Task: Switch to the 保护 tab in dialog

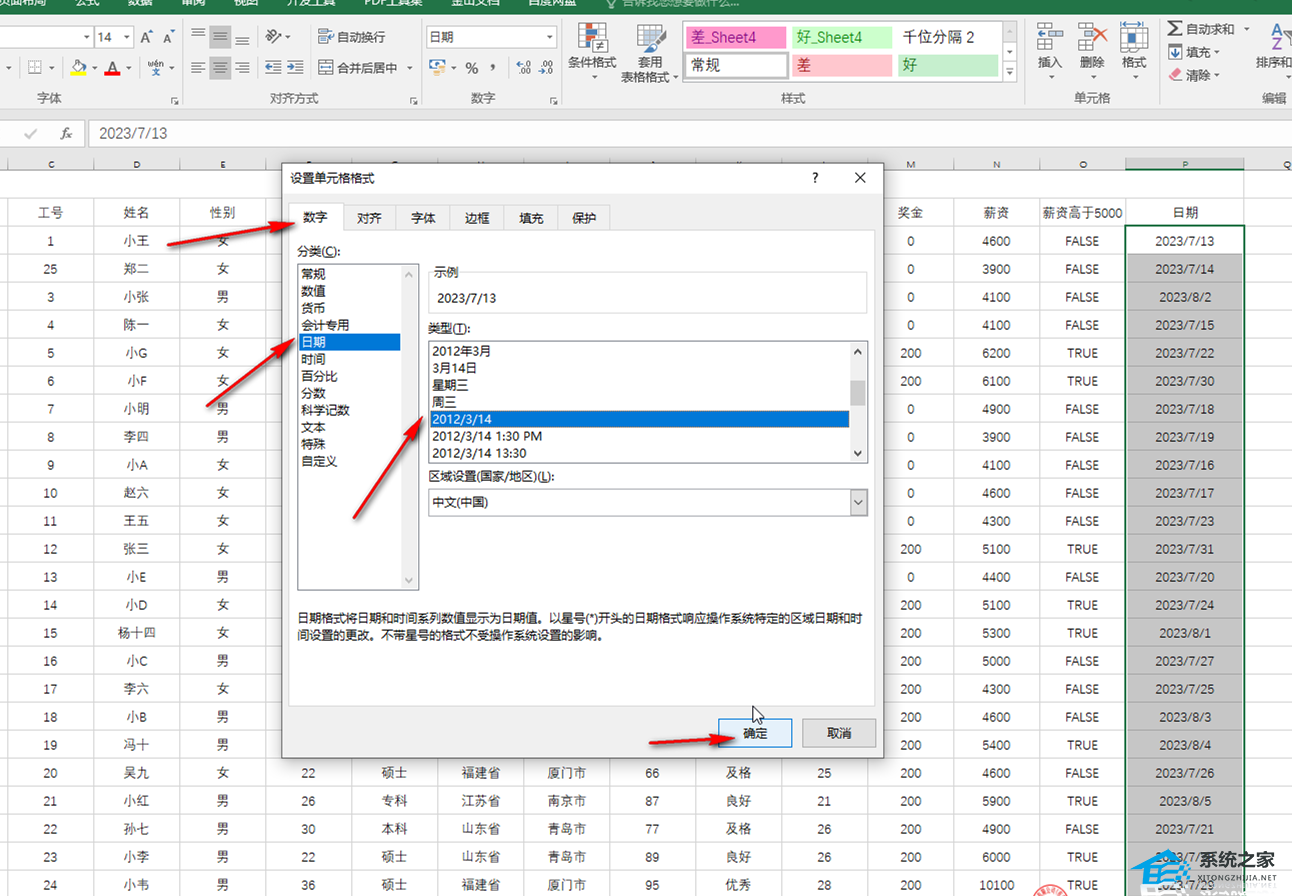Action: point(584,217)
